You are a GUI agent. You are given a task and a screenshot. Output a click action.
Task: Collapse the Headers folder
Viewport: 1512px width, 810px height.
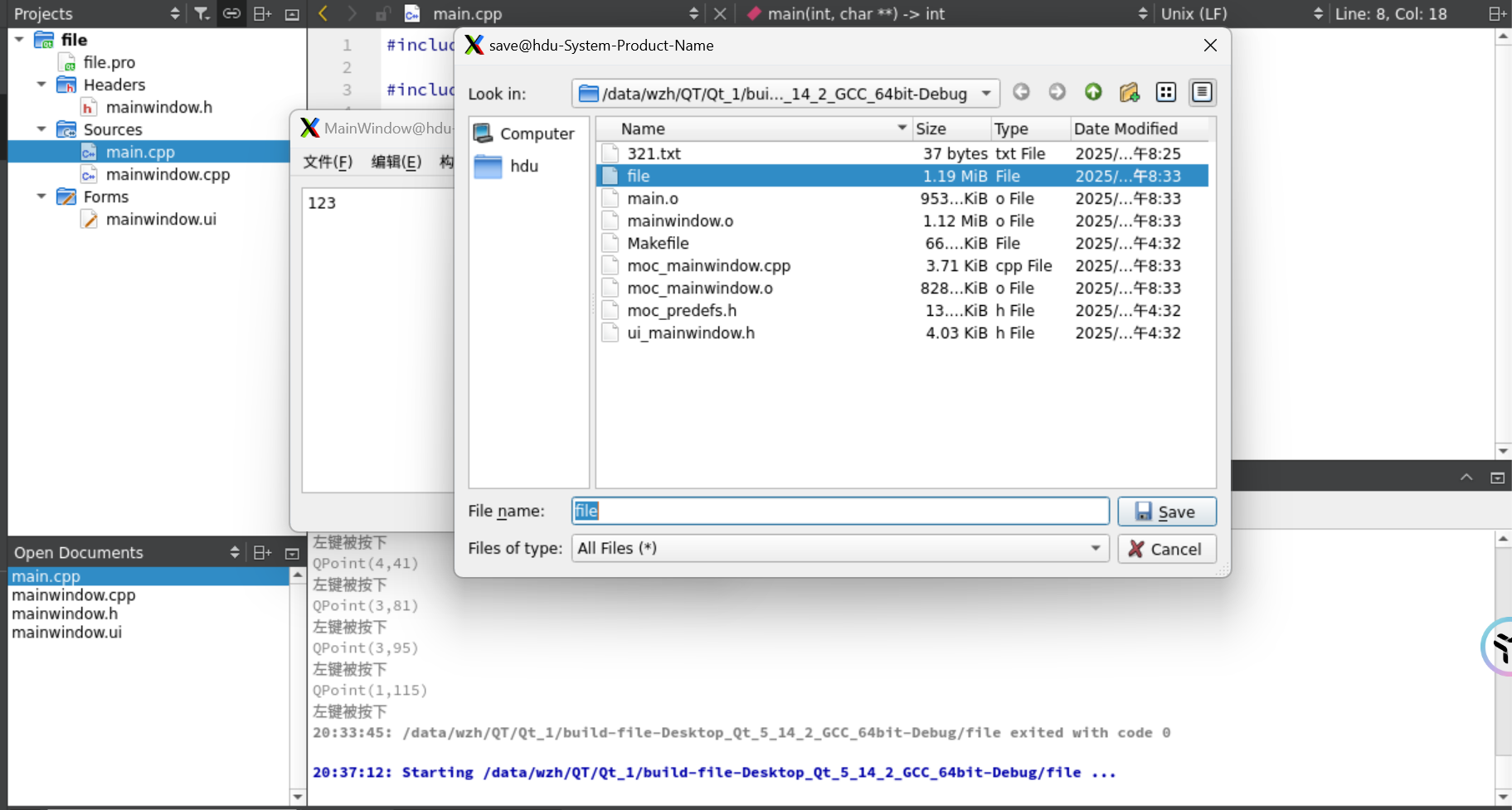point(41,85)
